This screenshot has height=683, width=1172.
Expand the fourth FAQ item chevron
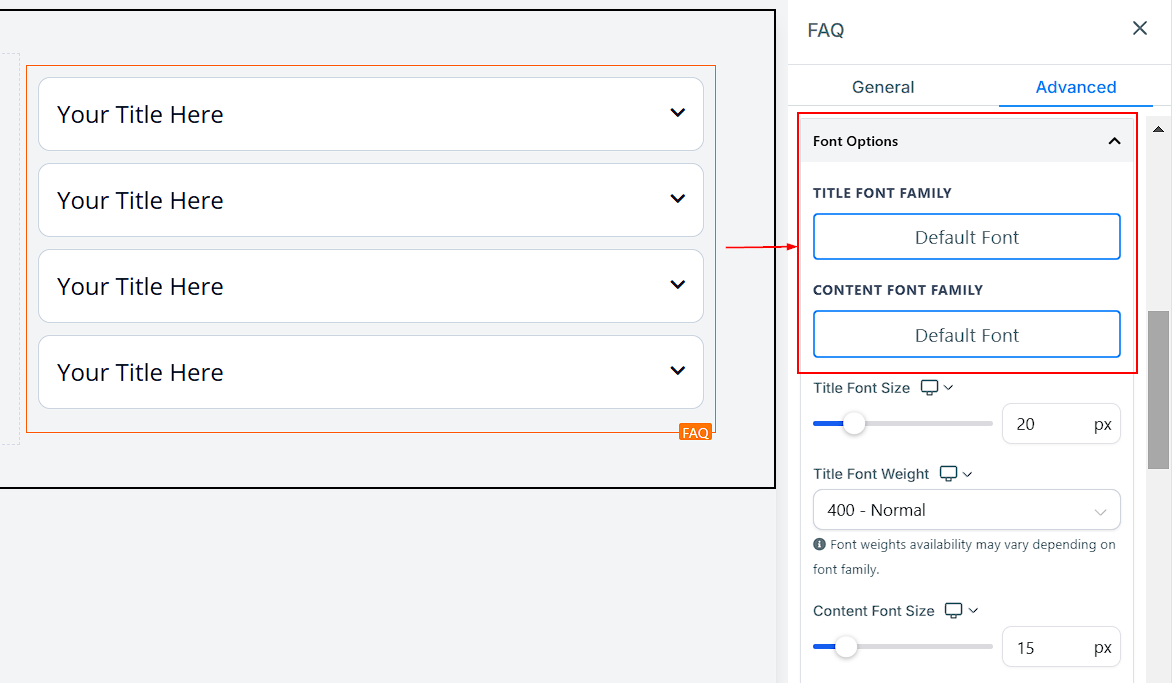(x=677, y=371)
